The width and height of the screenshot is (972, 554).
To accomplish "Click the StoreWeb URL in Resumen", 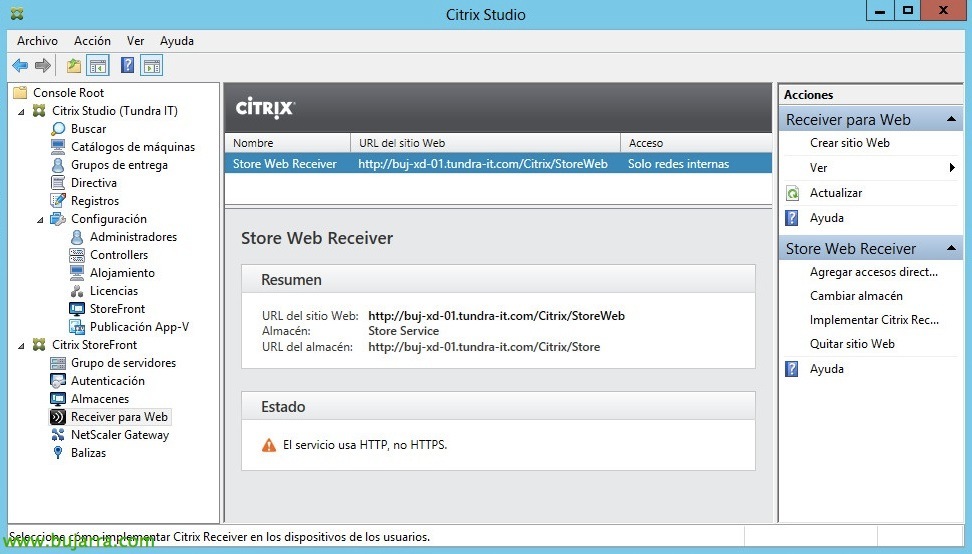I will click(x=497, y=315).
